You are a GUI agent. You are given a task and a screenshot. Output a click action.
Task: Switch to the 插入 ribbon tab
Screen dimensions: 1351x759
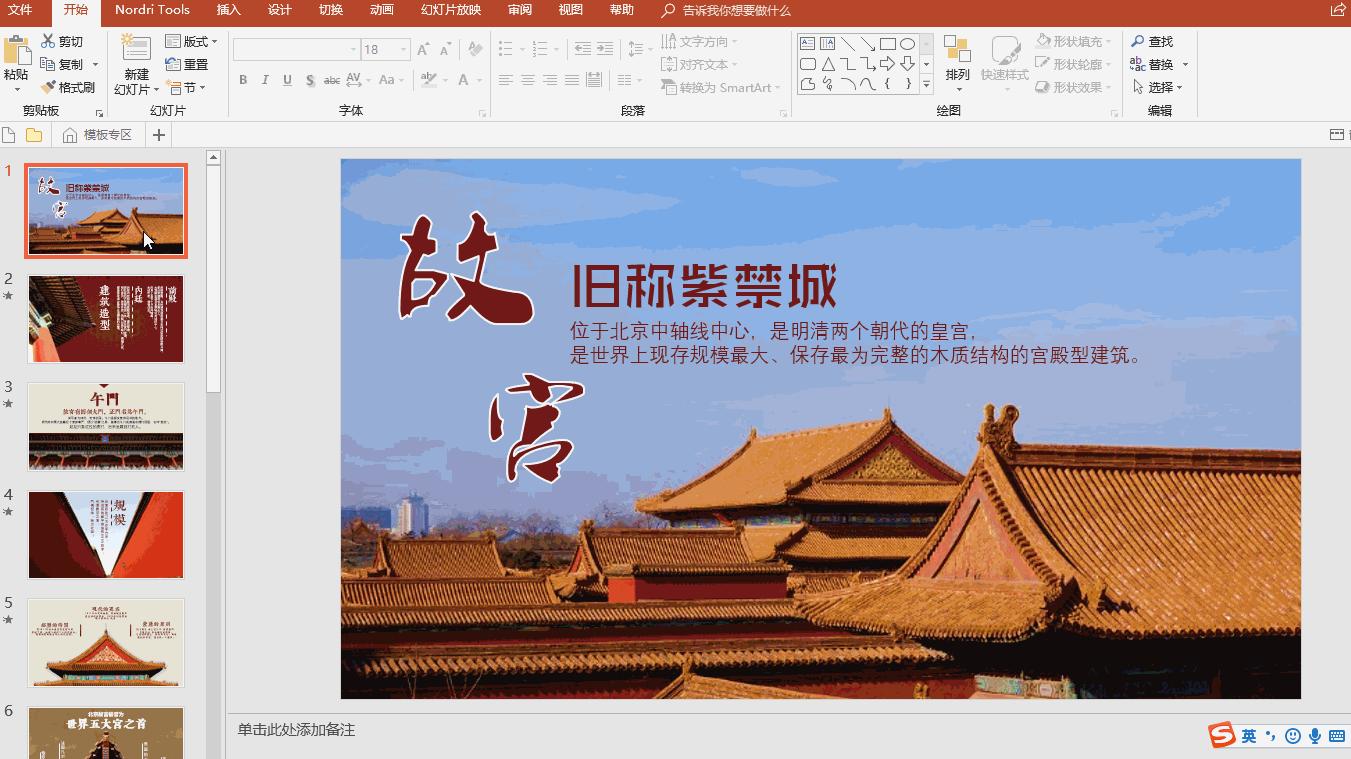(x=228, y=10)
